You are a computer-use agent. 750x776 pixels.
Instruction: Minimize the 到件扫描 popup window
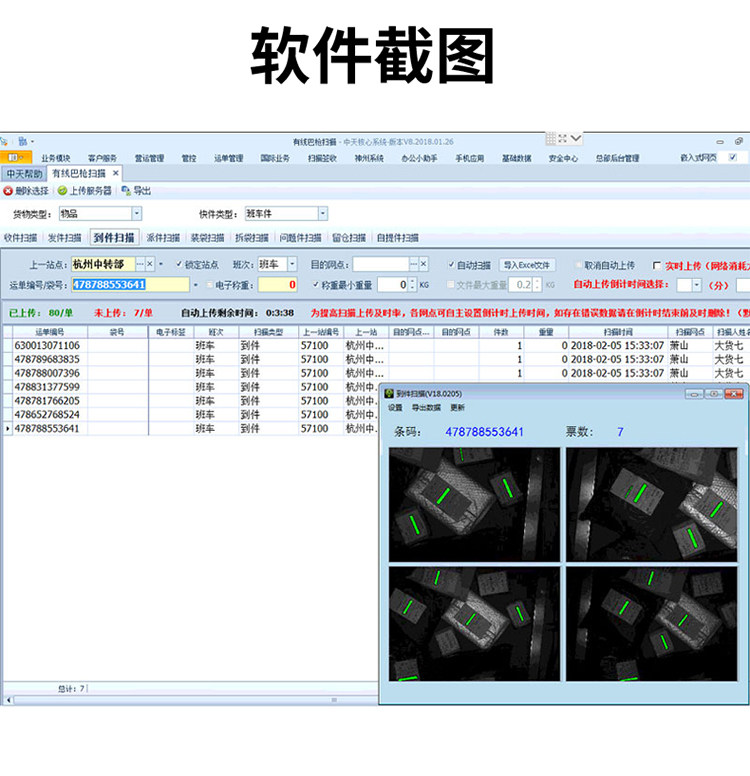point(694,394)
